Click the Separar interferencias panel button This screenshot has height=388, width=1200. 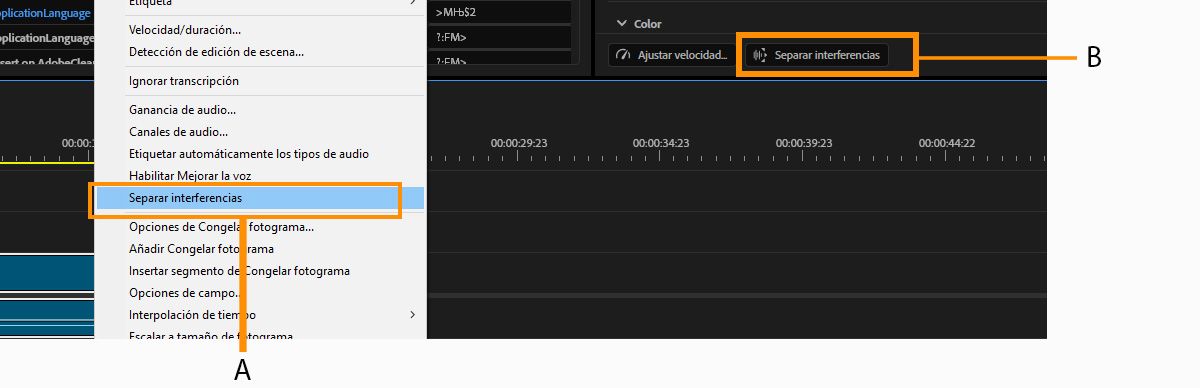pos(817,56)
